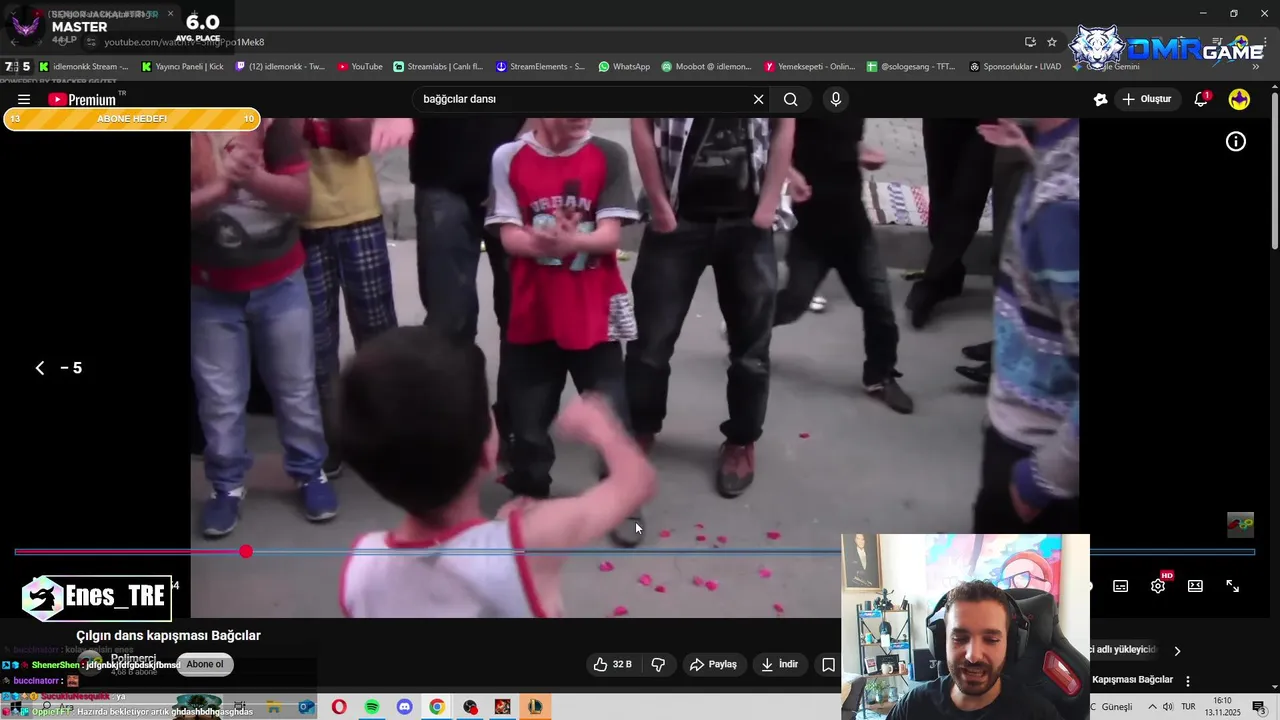Open the three-dot menu for Kapışması Bağcılar

pyautogui.click(x=1188, y=681)
